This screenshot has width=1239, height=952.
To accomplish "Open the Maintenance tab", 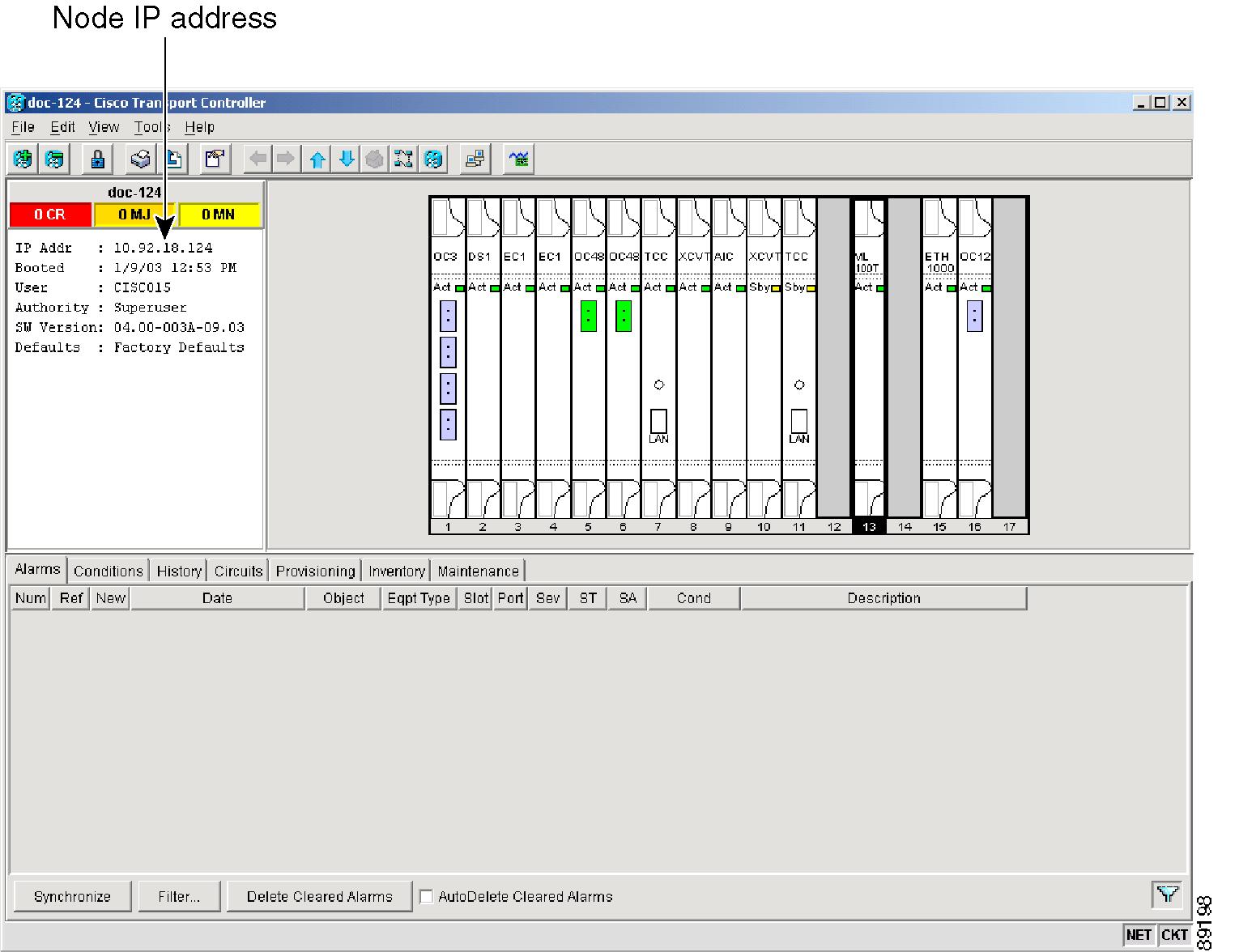I will click(478, 571).
